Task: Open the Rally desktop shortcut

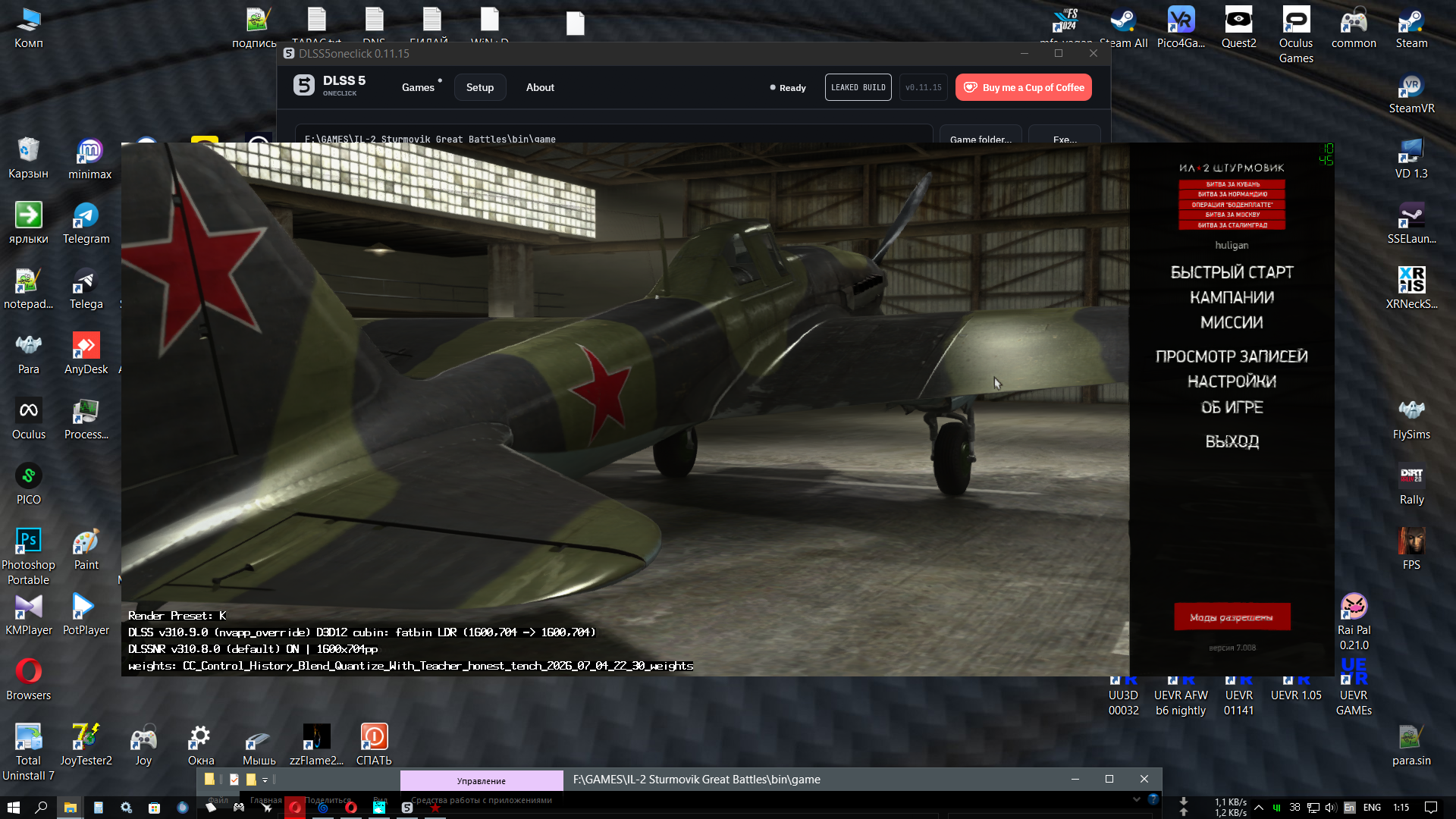Action: pos(1411,485)
